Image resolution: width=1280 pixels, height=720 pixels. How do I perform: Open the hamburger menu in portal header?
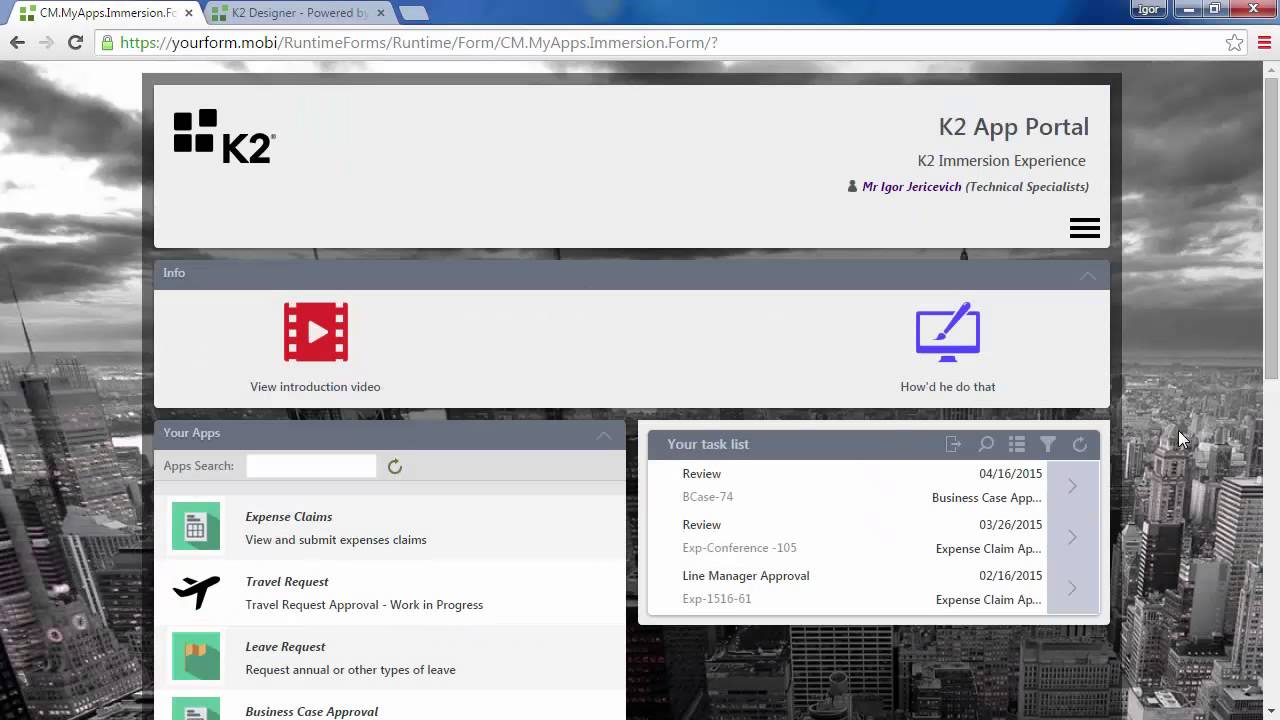[1085, 228]
